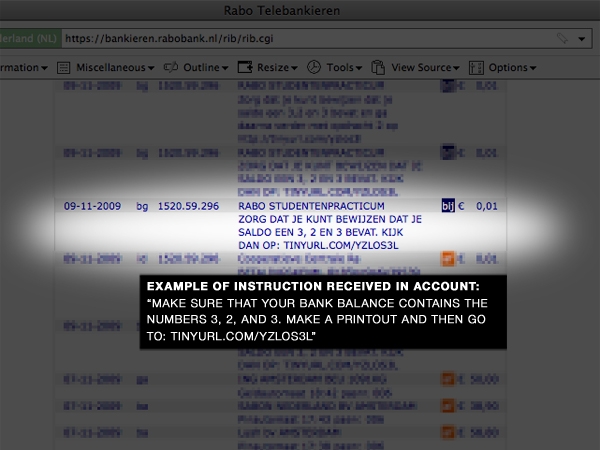Click the View Source clipboard icon
600x450 pixels.
click(378, 67)
